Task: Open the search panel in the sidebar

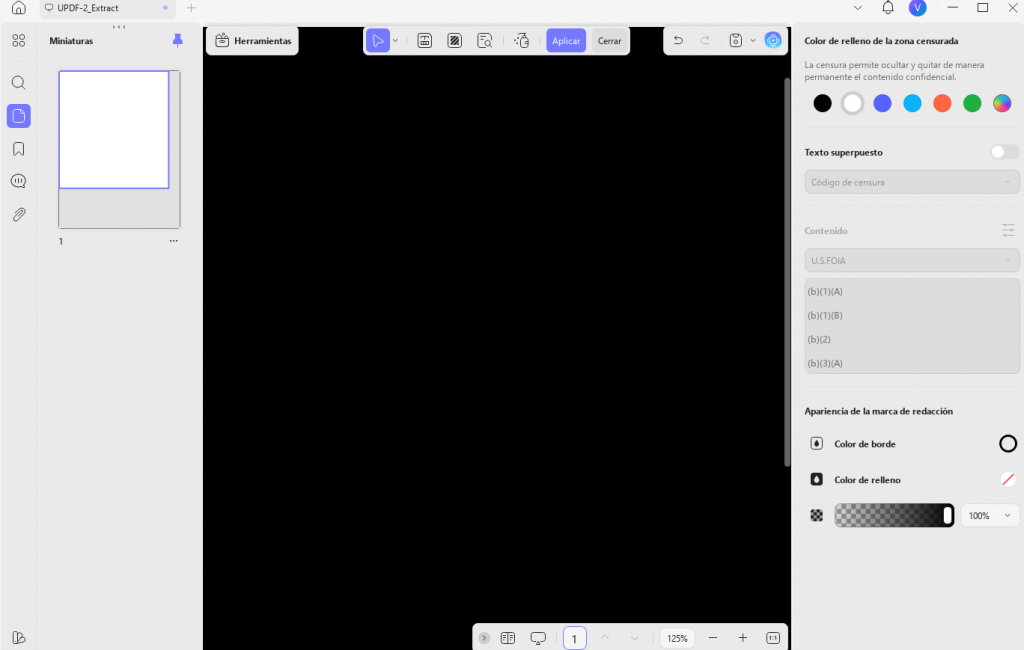Action: (x=18, y=82)
